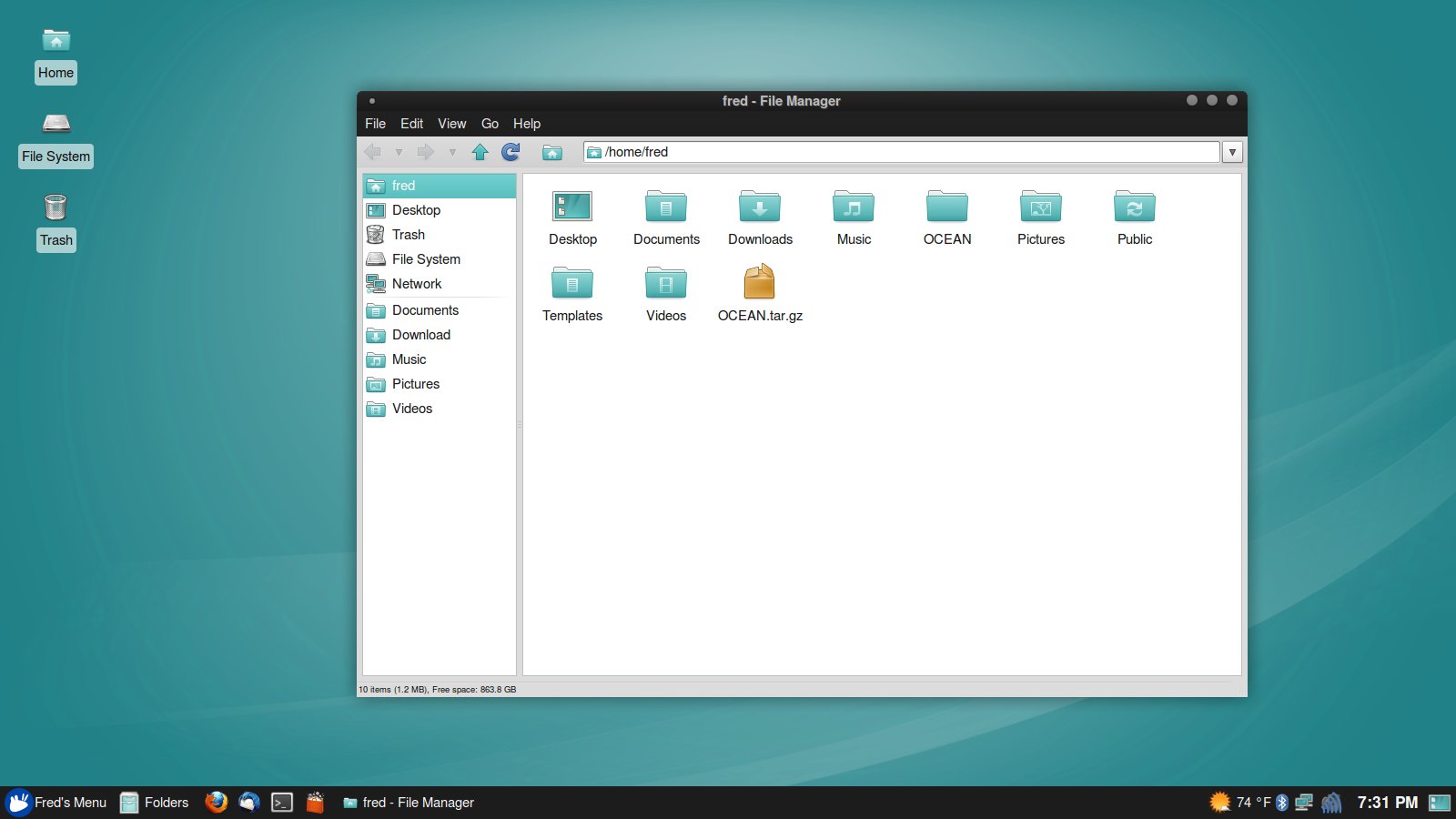Open Videos bookmark in side pane
This screenshot has width=1456, height=819.
pos(440,409)
